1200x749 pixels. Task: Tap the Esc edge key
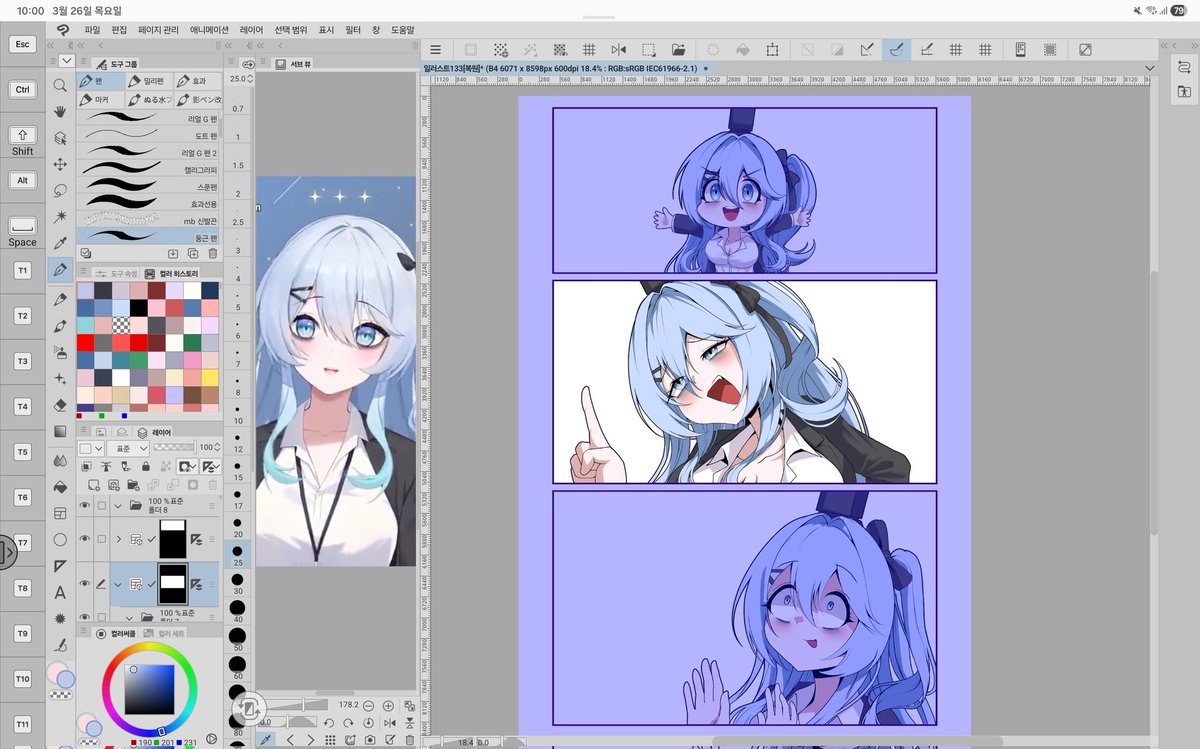(22, 45)
